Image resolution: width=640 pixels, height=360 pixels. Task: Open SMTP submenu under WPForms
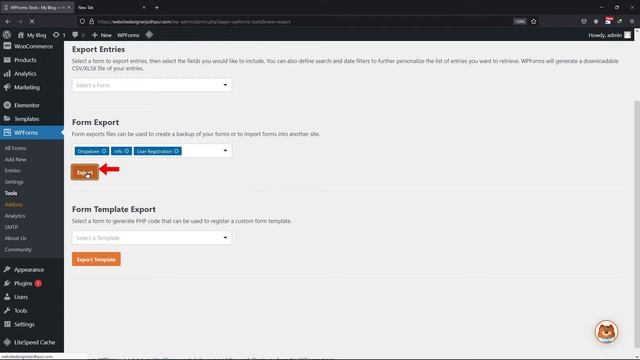tap(11, 227)
